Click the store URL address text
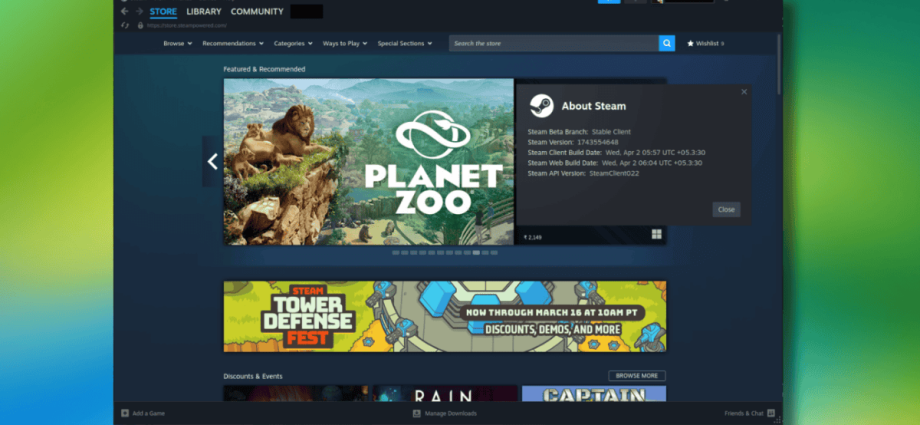Viewport: 920px width, 425px height. point(187,25)
